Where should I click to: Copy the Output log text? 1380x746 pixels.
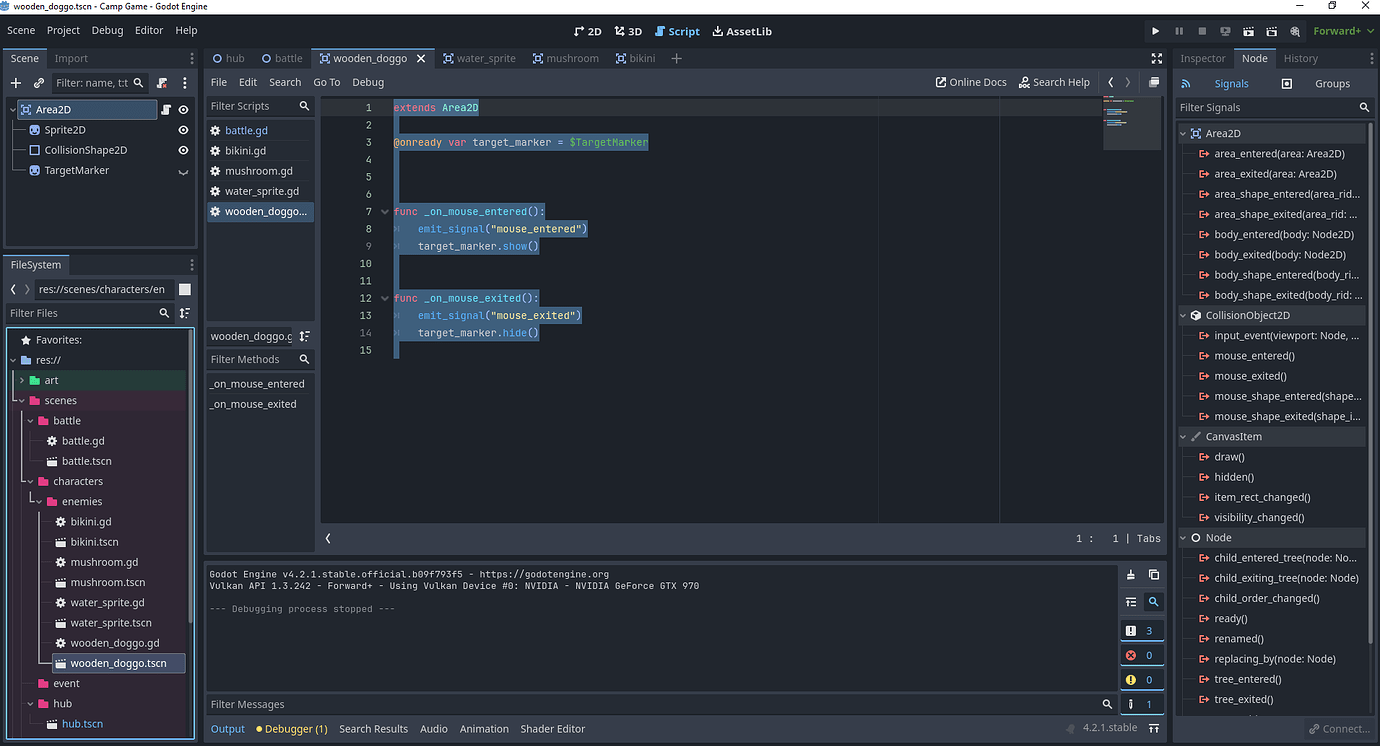[x=1152, y=575]
